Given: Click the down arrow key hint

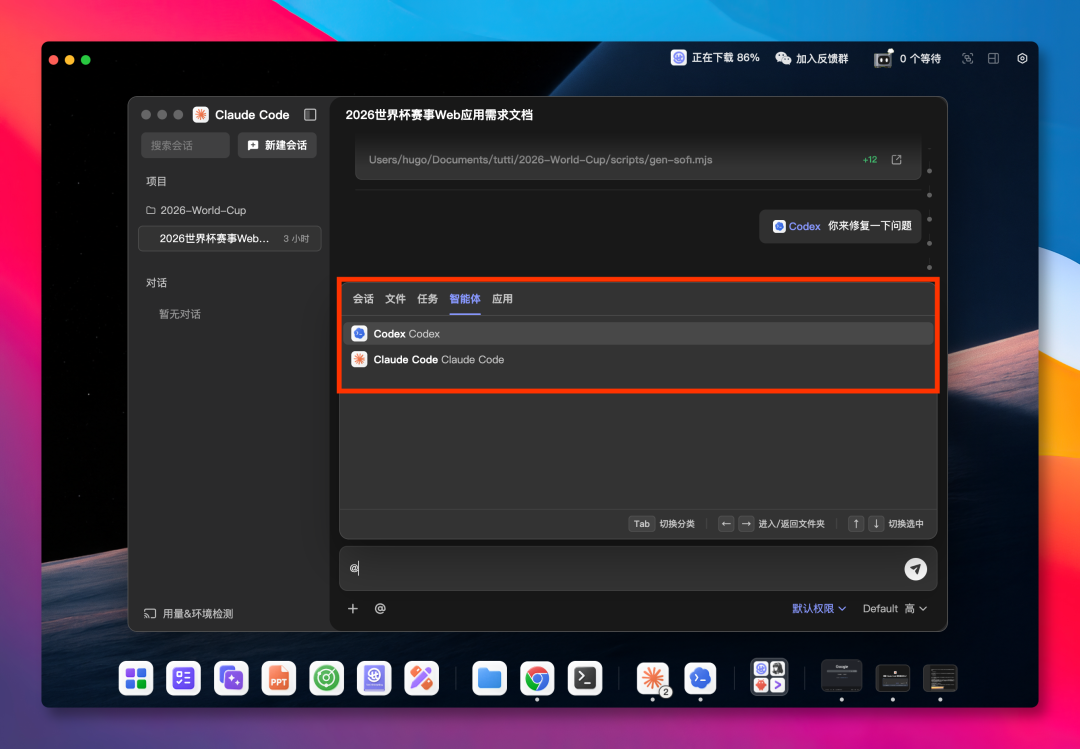Looking at the screenshot, I should 876,524.
